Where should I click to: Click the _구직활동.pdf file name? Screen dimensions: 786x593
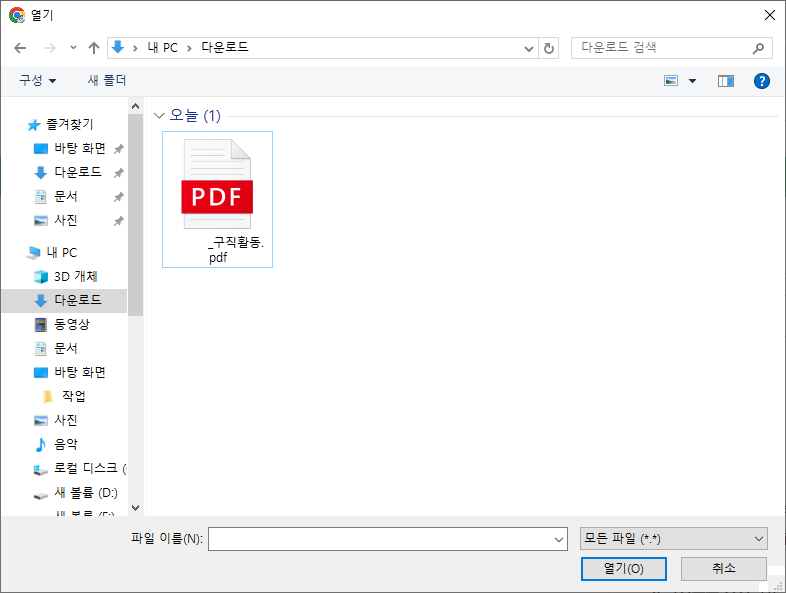236,250
